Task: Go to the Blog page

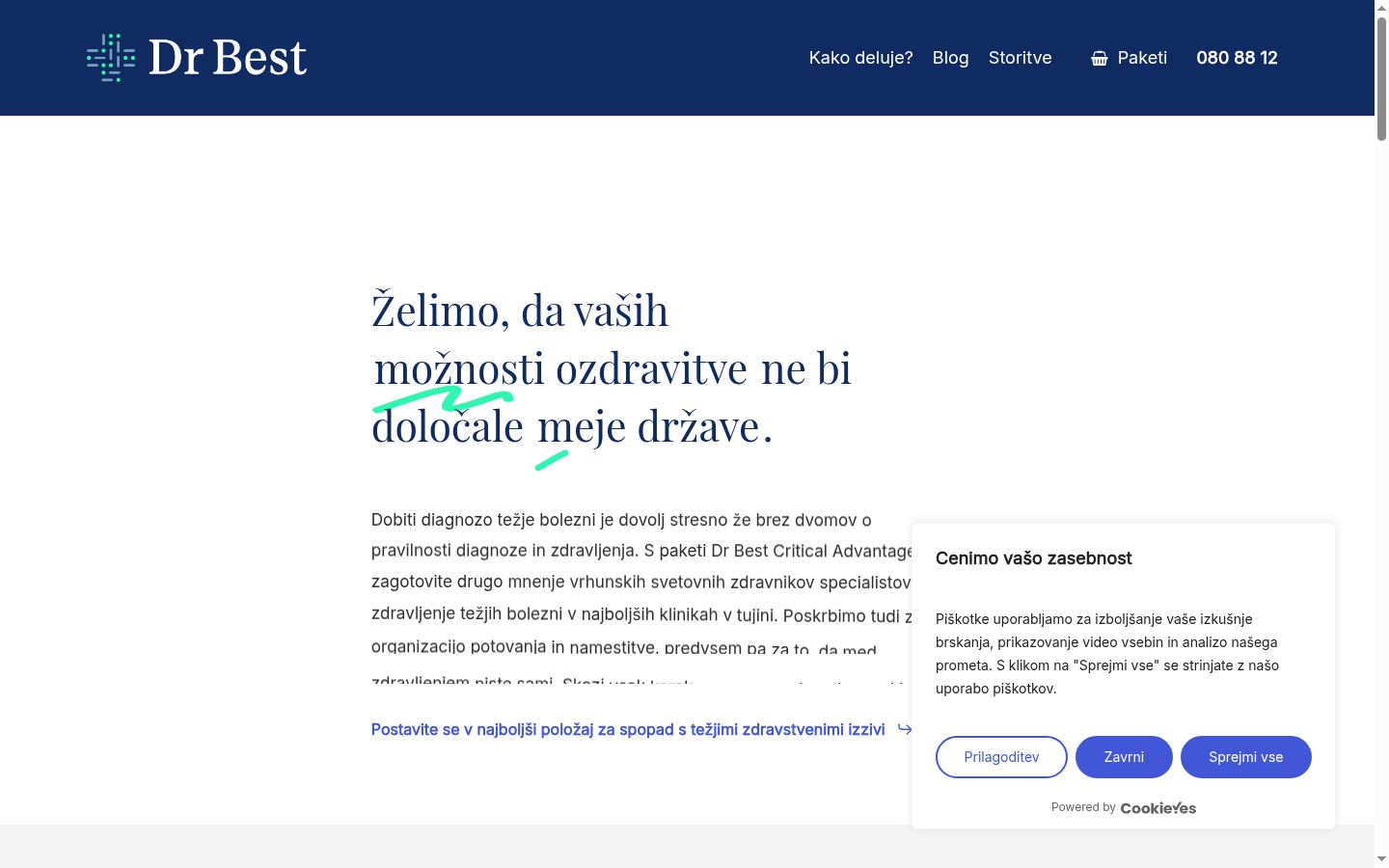Action: [950, 58]
